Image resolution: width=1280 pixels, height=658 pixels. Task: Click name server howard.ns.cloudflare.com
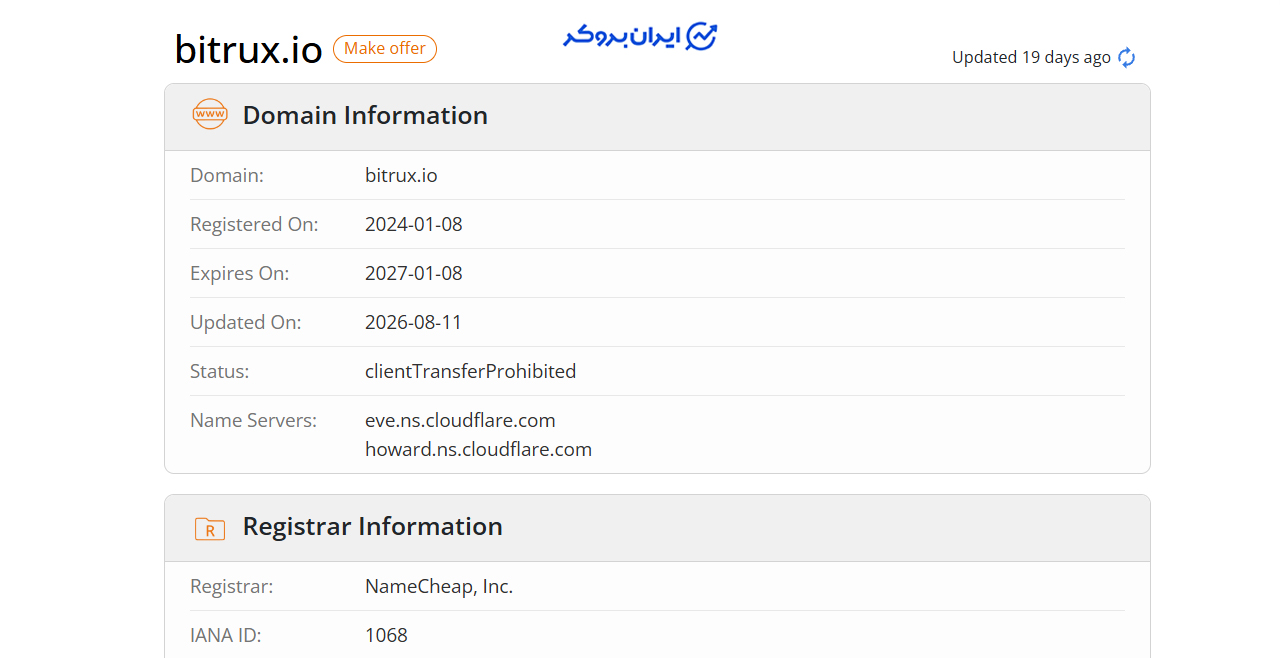(x=479, y=449)
